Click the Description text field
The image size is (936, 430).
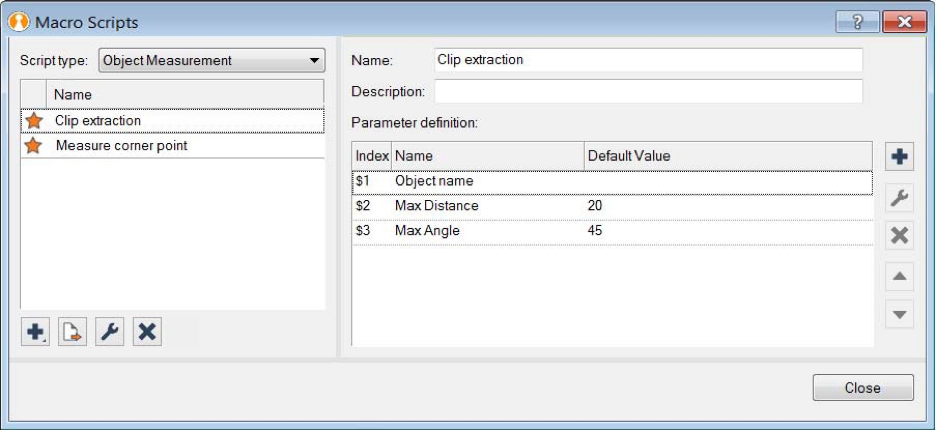pos(648,92)
